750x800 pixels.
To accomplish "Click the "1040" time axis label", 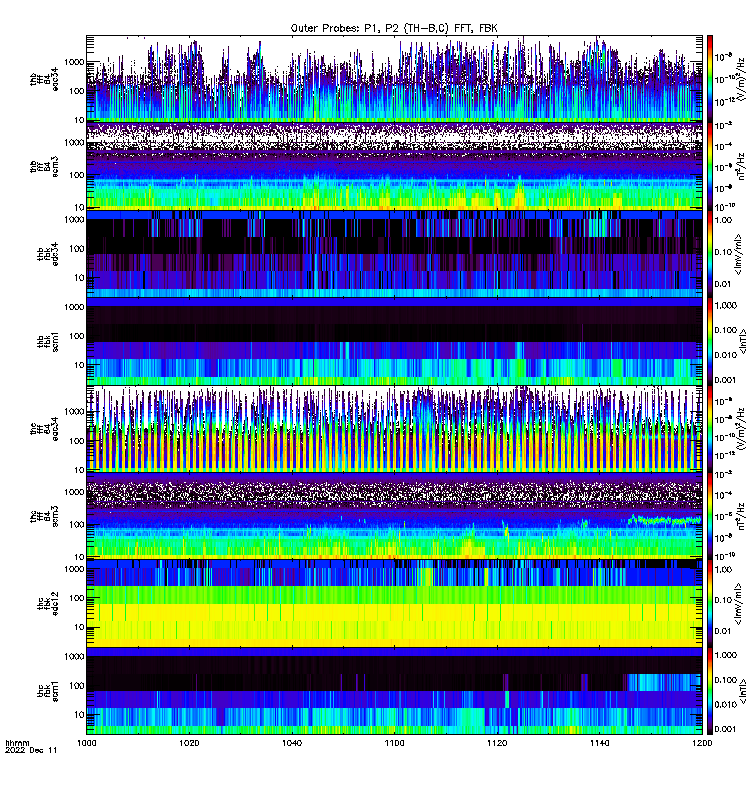I will (292, 743).
